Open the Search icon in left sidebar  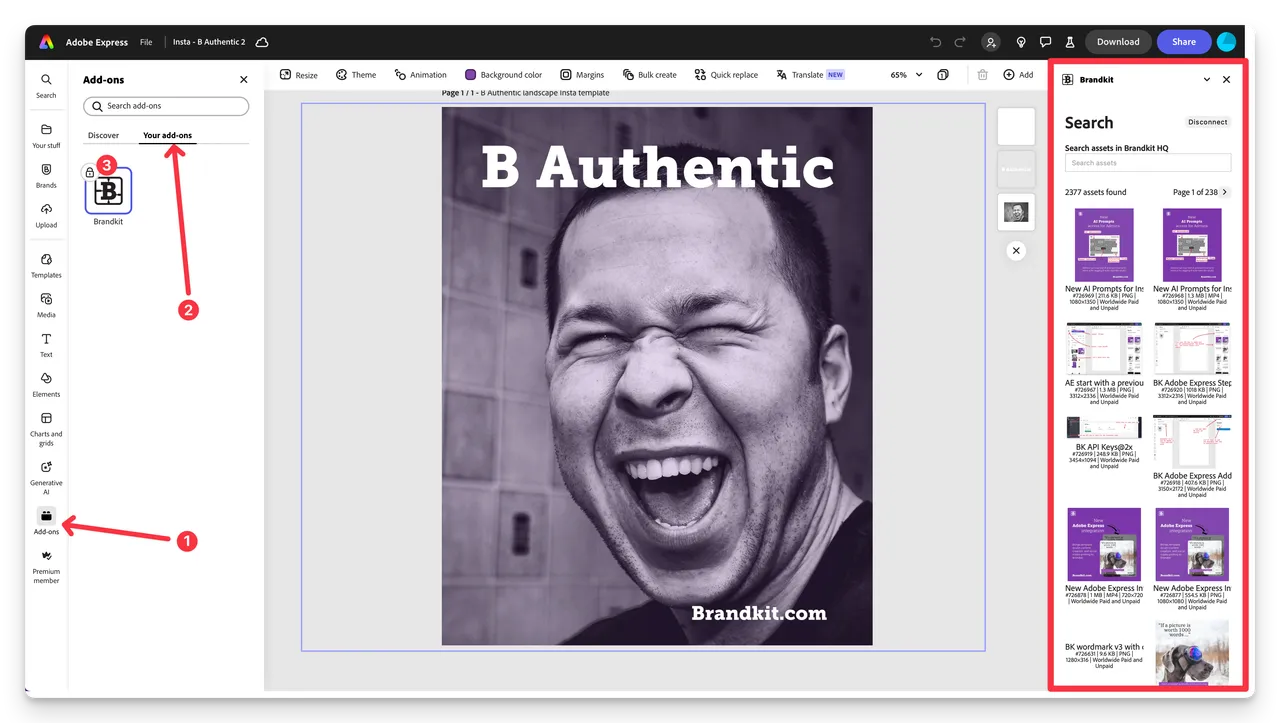tap(46, 85)
